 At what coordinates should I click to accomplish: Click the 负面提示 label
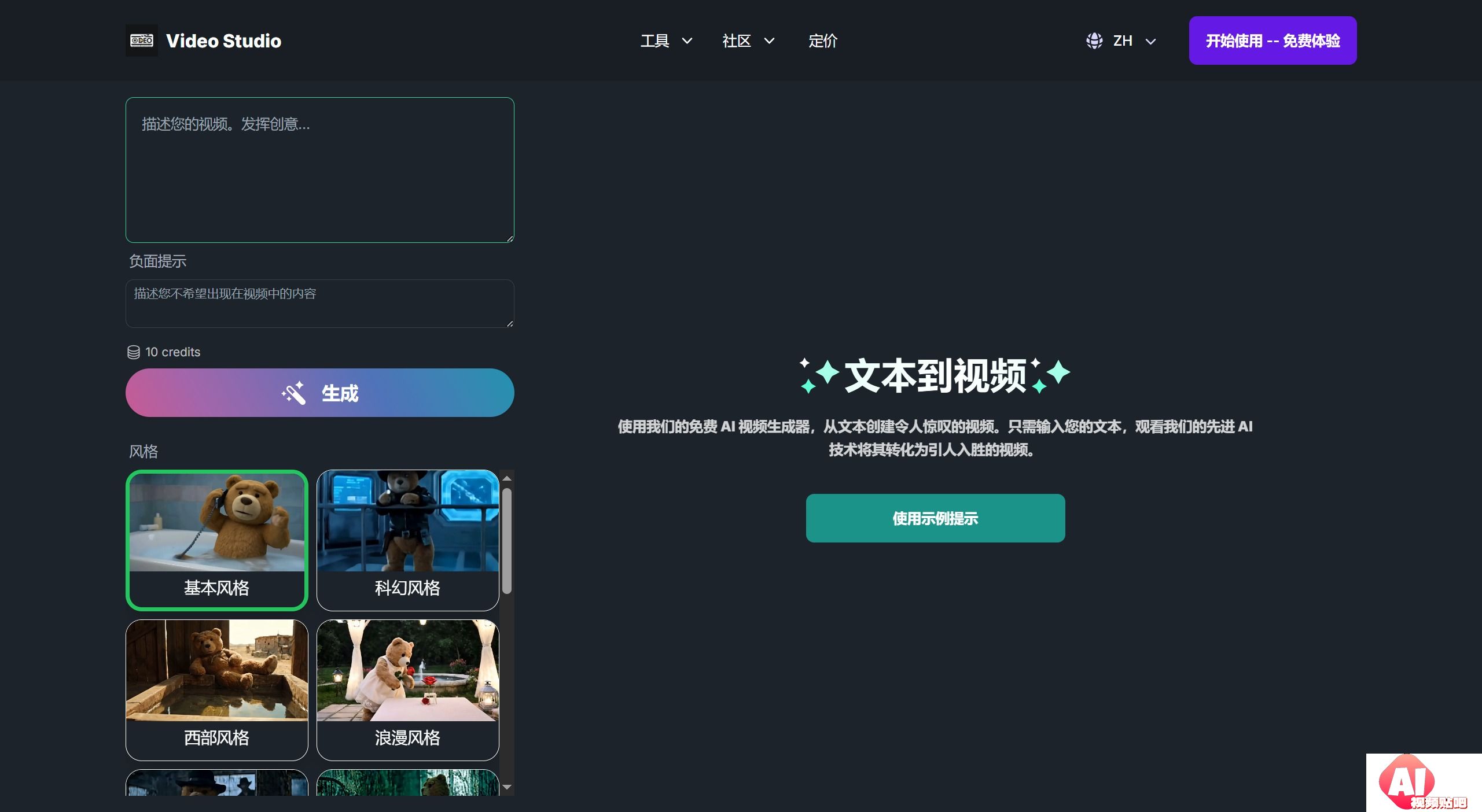(x=157, y=261)
